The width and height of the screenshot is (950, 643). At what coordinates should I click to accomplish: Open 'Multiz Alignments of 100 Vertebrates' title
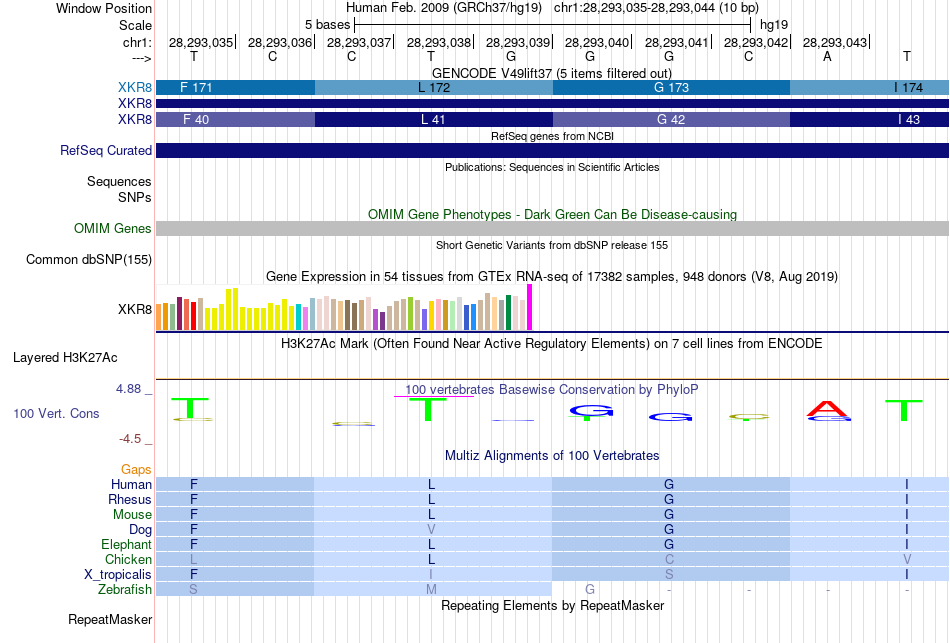pyautogui.click(x=552, y=456)
